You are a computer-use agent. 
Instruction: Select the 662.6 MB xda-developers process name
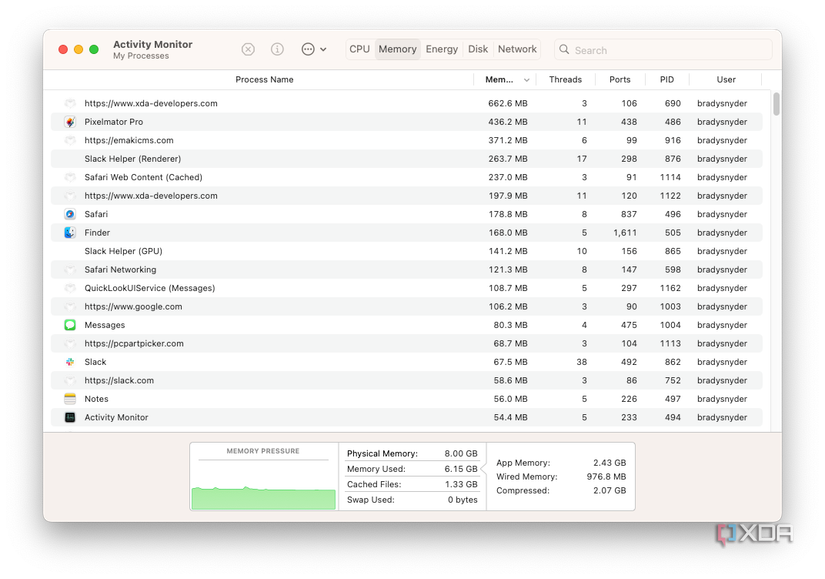[151, 104]
